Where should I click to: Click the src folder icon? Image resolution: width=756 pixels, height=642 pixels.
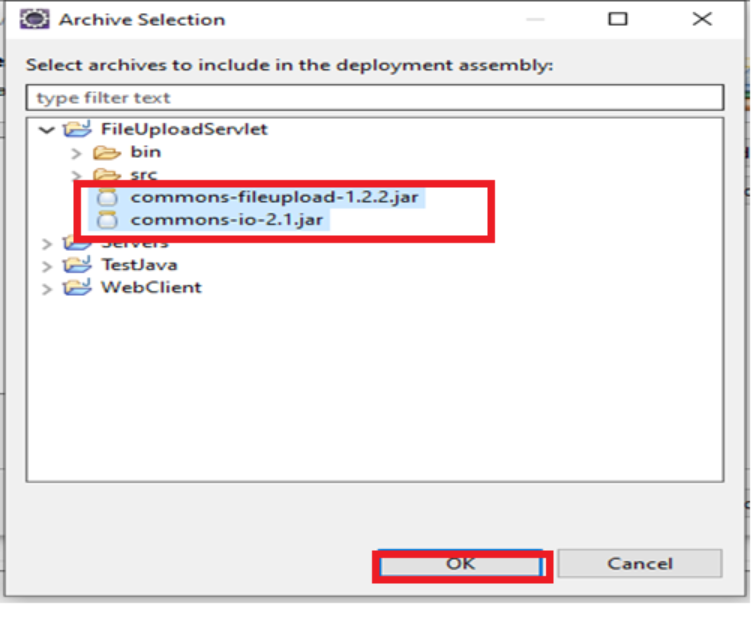pyautogui.click(x=107, y=174)
